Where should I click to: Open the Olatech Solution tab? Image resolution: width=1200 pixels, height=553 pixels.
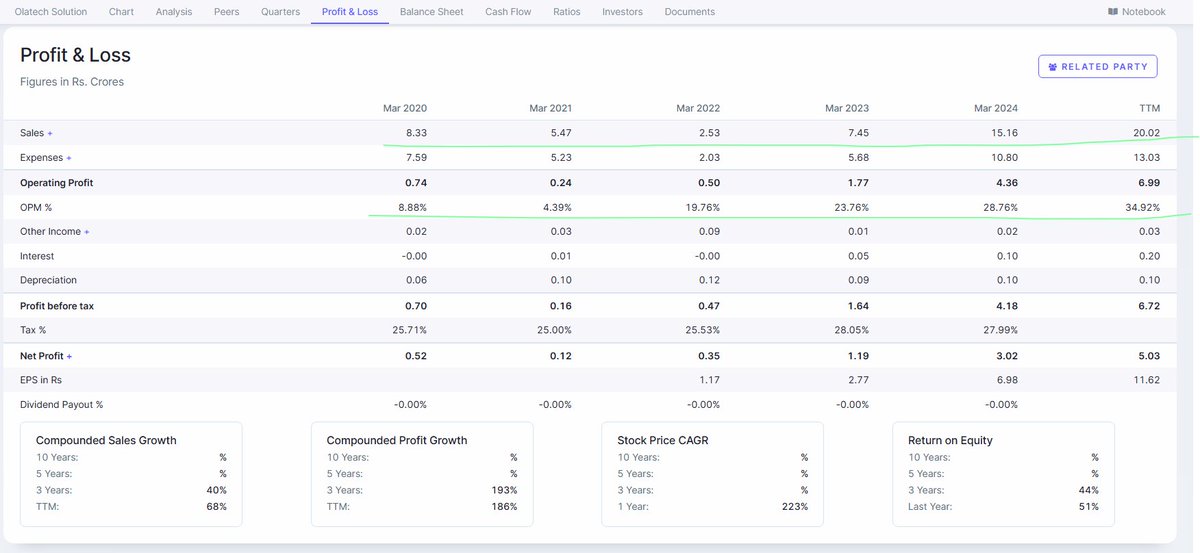[x=51, y=12]
